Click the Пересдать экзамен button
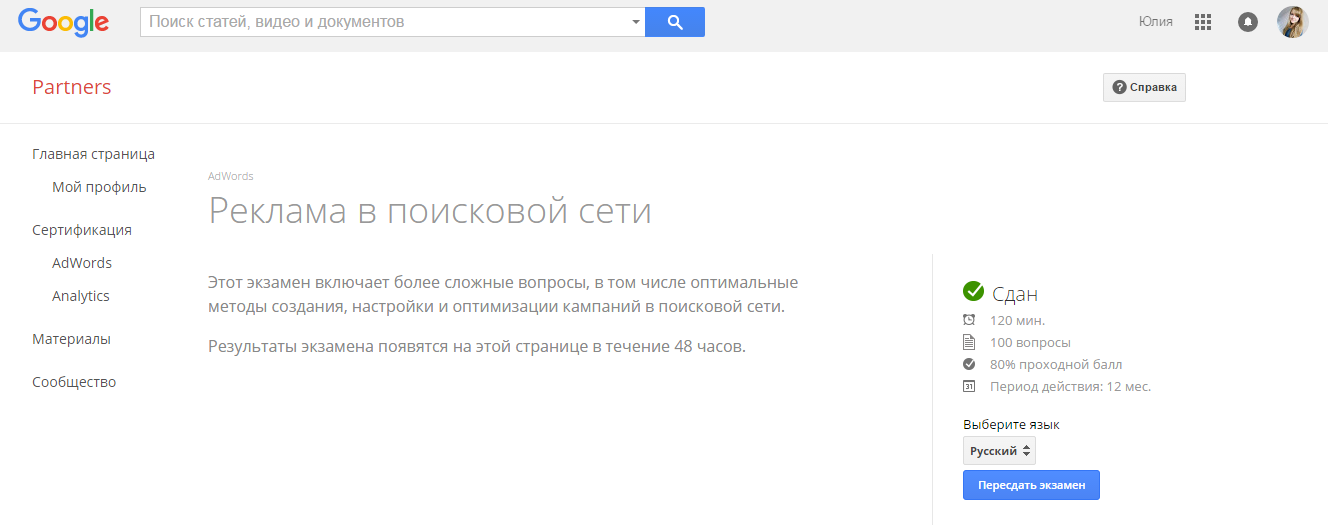Viewport: 1328px width, 525px height. click(1031, 485)
